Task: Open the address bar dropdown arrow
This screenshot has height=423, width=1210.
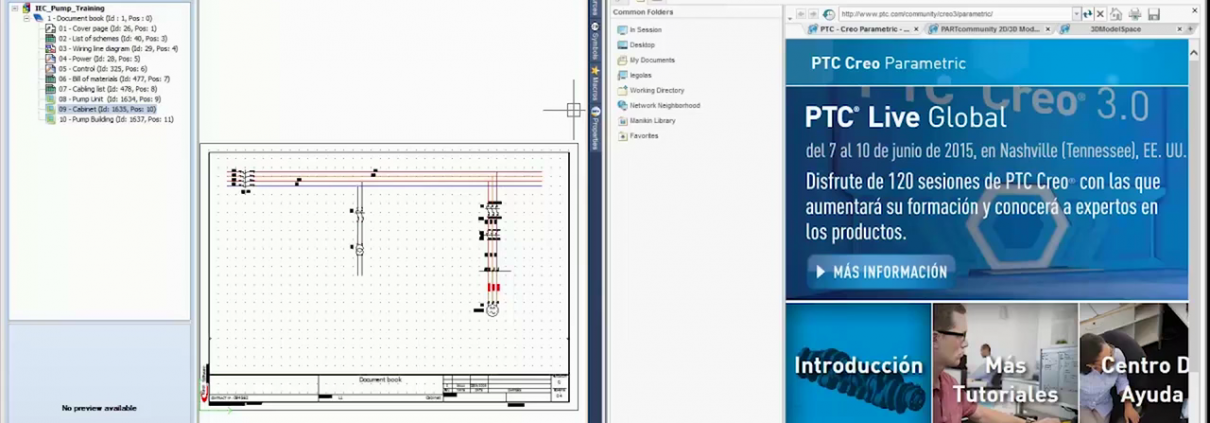Action: (1077, 14)
